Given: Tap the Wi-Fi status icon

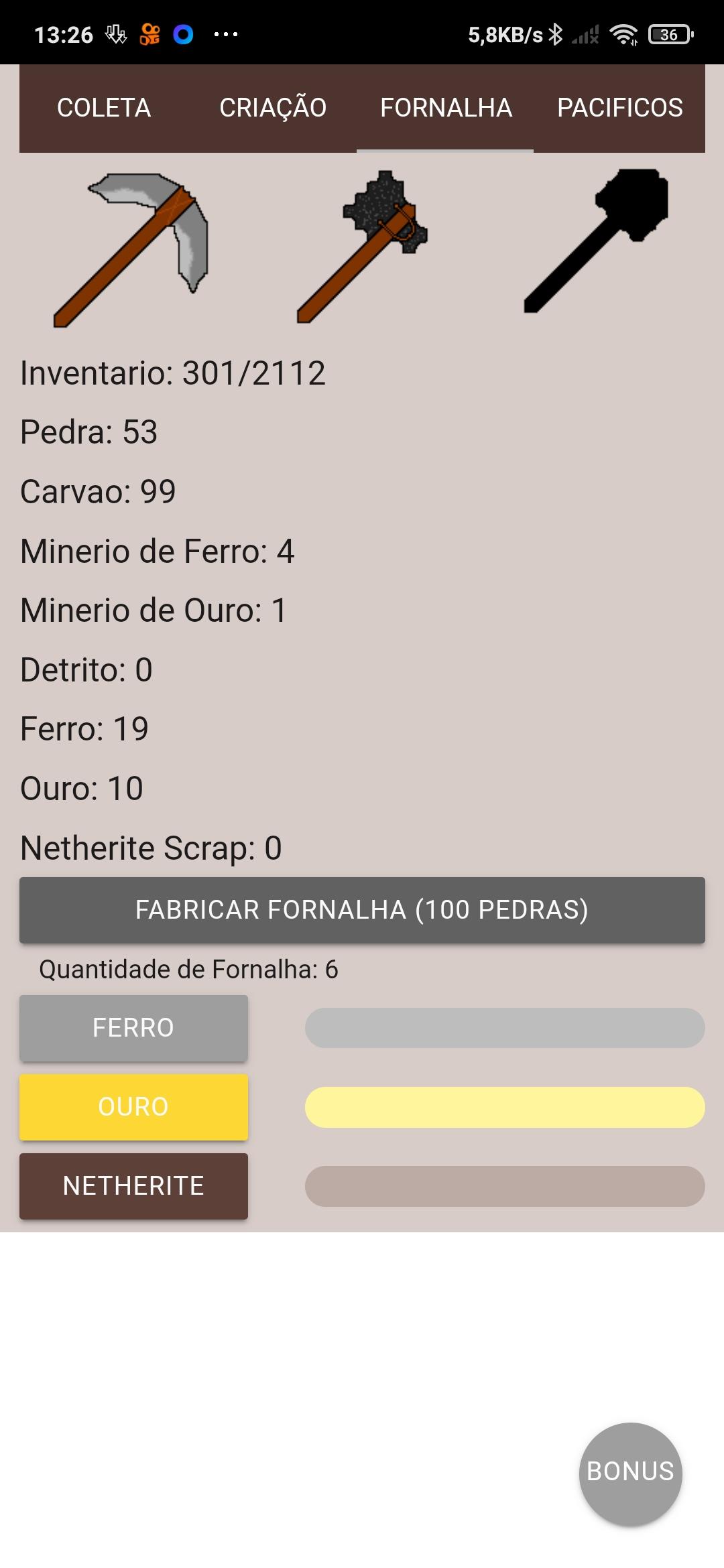Looking at the screenshot, I should tap(623, 35).
